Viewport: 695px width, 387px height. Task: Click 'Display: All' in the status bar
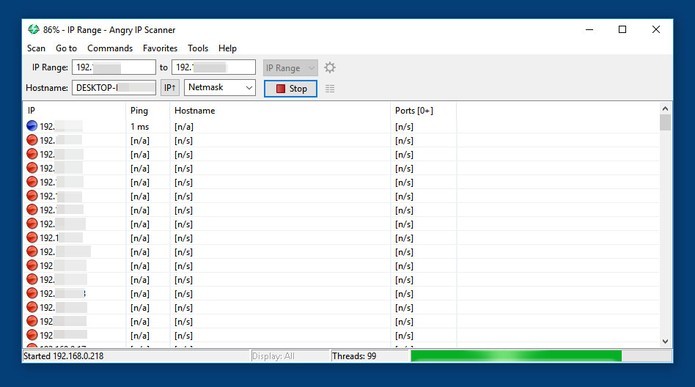pos(273,356)
